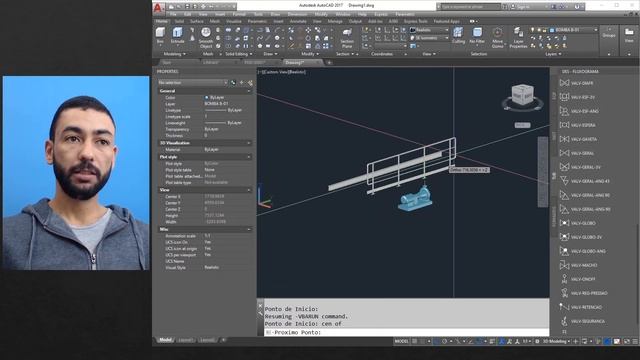Toggle the layer lock icon
Screen dimensions: 640x360
[x=545, y=30]
